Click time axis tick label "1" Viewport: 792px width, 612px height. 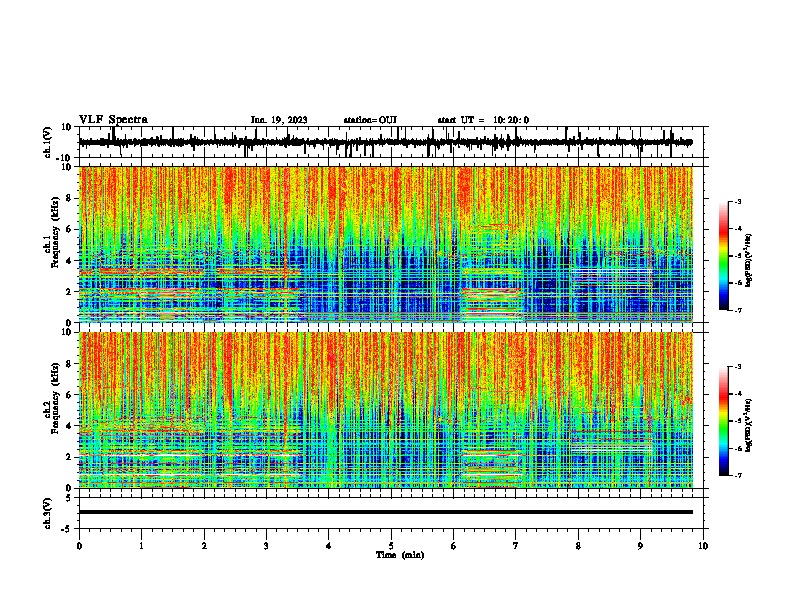[141, 546]
